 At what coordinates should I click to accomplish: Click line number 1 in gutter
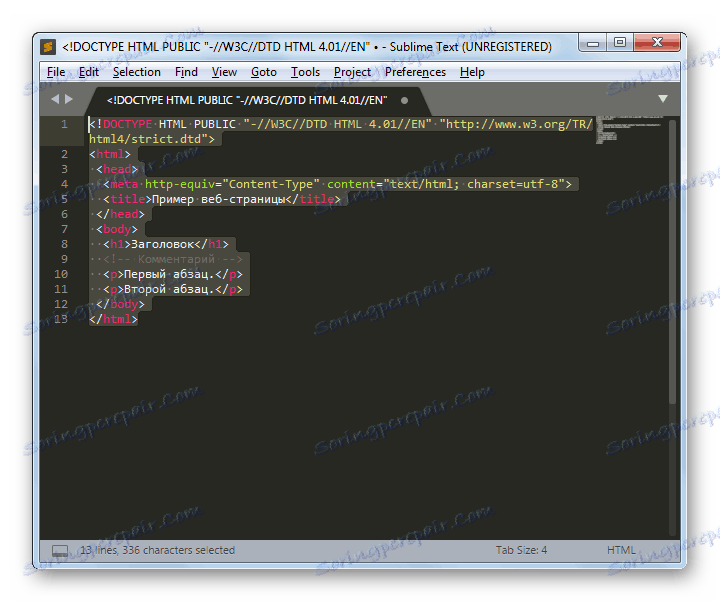(x=64, y=124)
